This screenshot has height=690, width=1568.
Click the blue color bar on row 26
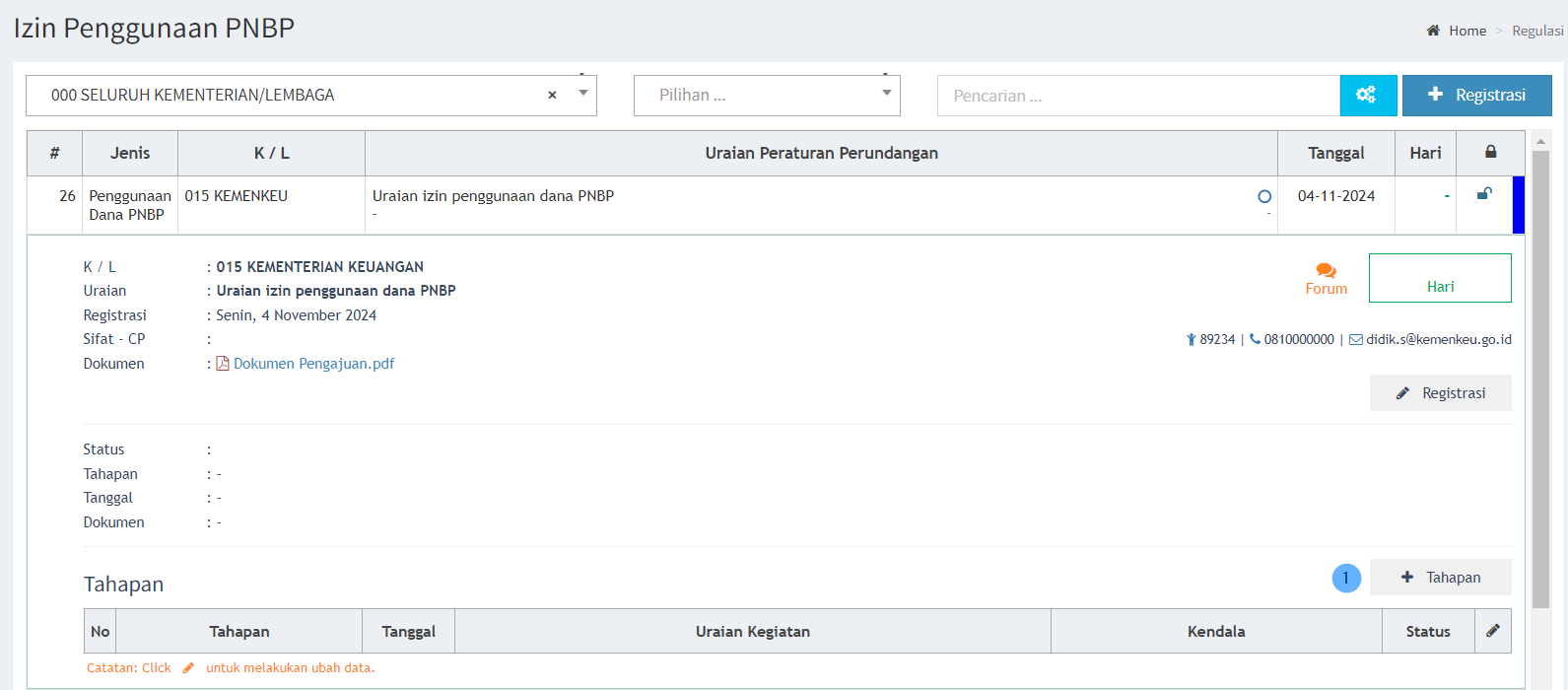[1518, 205]
